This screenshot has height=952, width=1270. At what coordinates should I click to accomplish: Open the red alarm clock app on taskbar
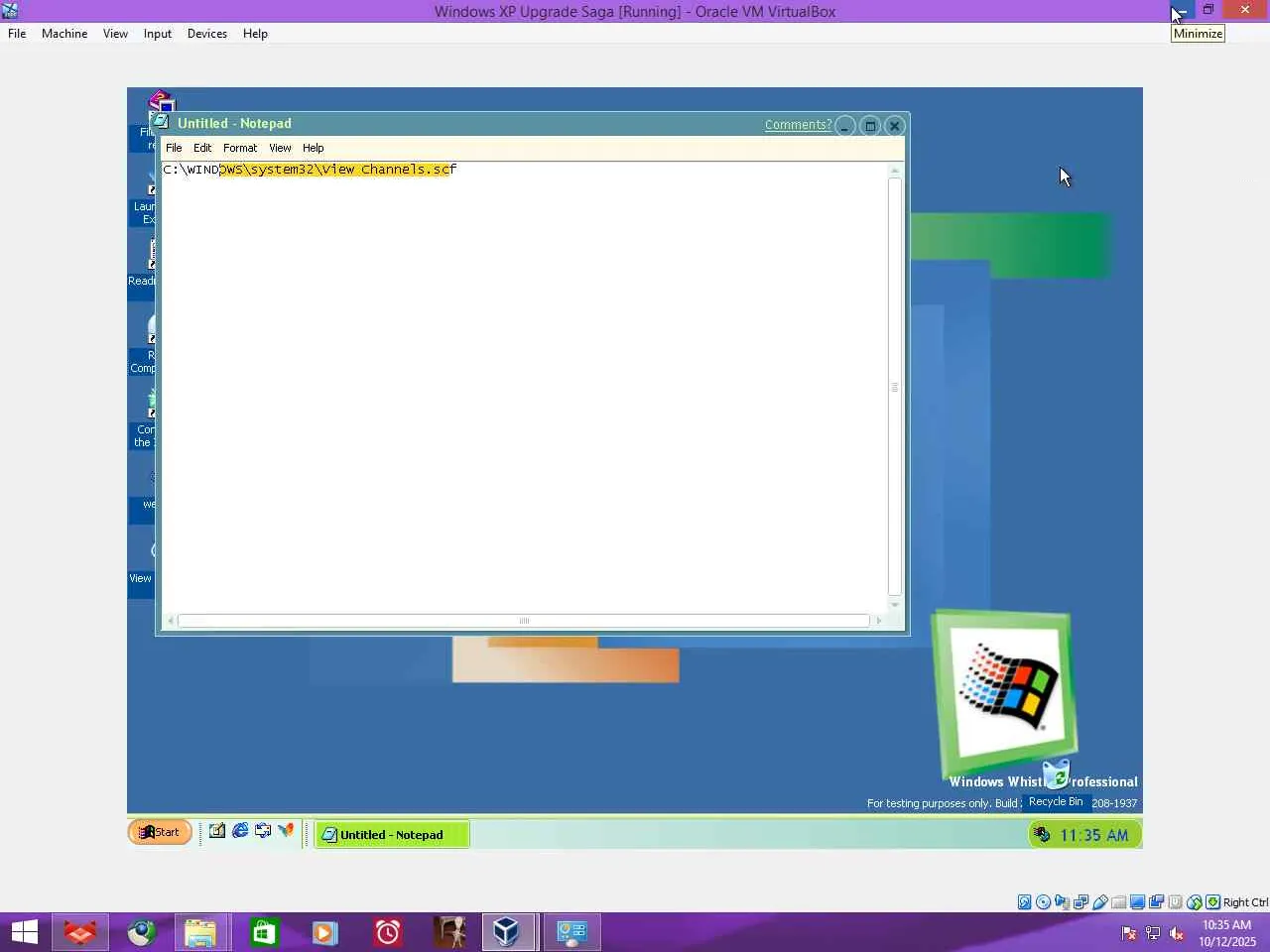tap(387, 932)
